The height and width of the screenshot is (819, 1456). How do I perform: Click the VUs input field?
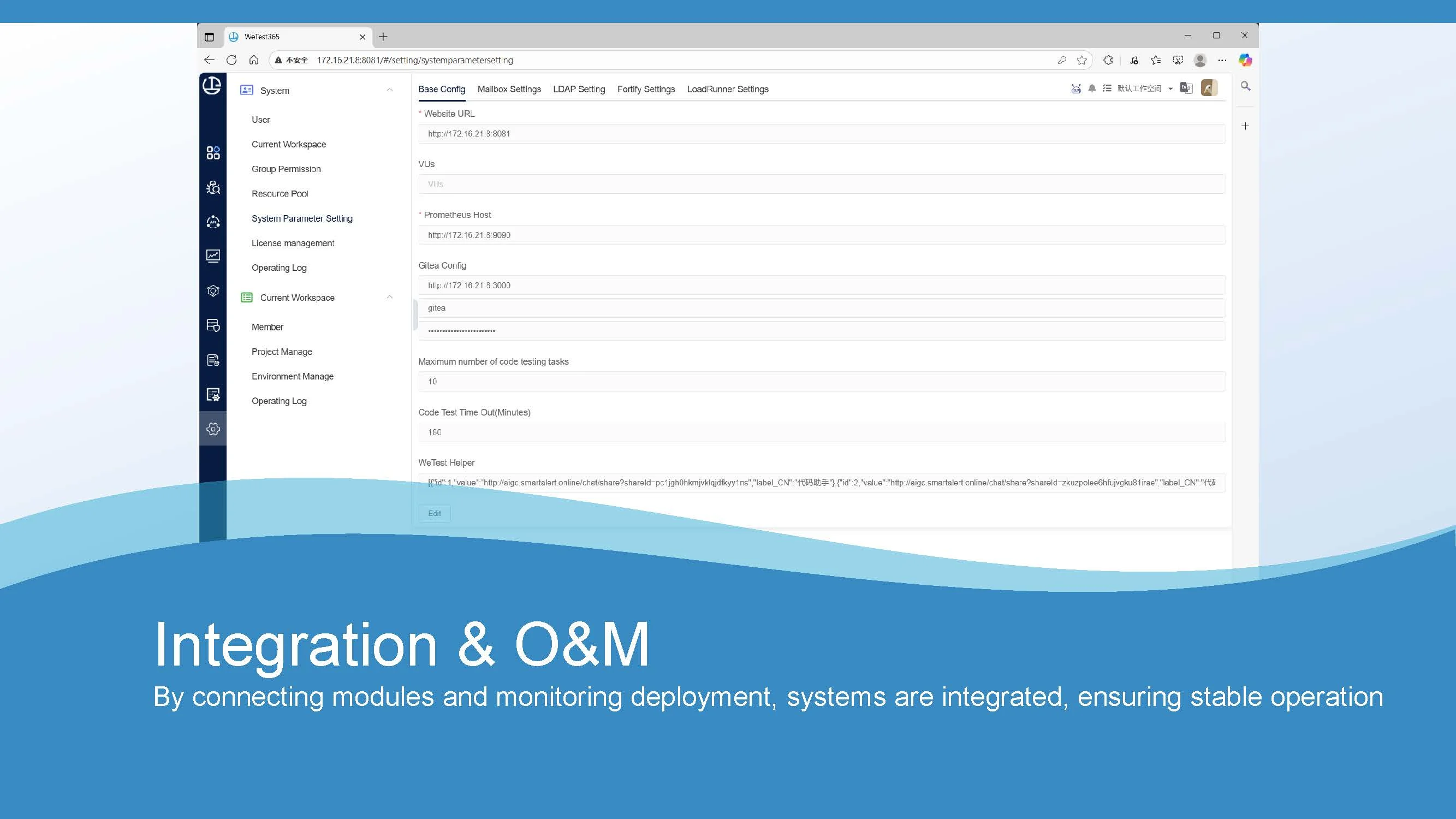click(x=822, y=184)
